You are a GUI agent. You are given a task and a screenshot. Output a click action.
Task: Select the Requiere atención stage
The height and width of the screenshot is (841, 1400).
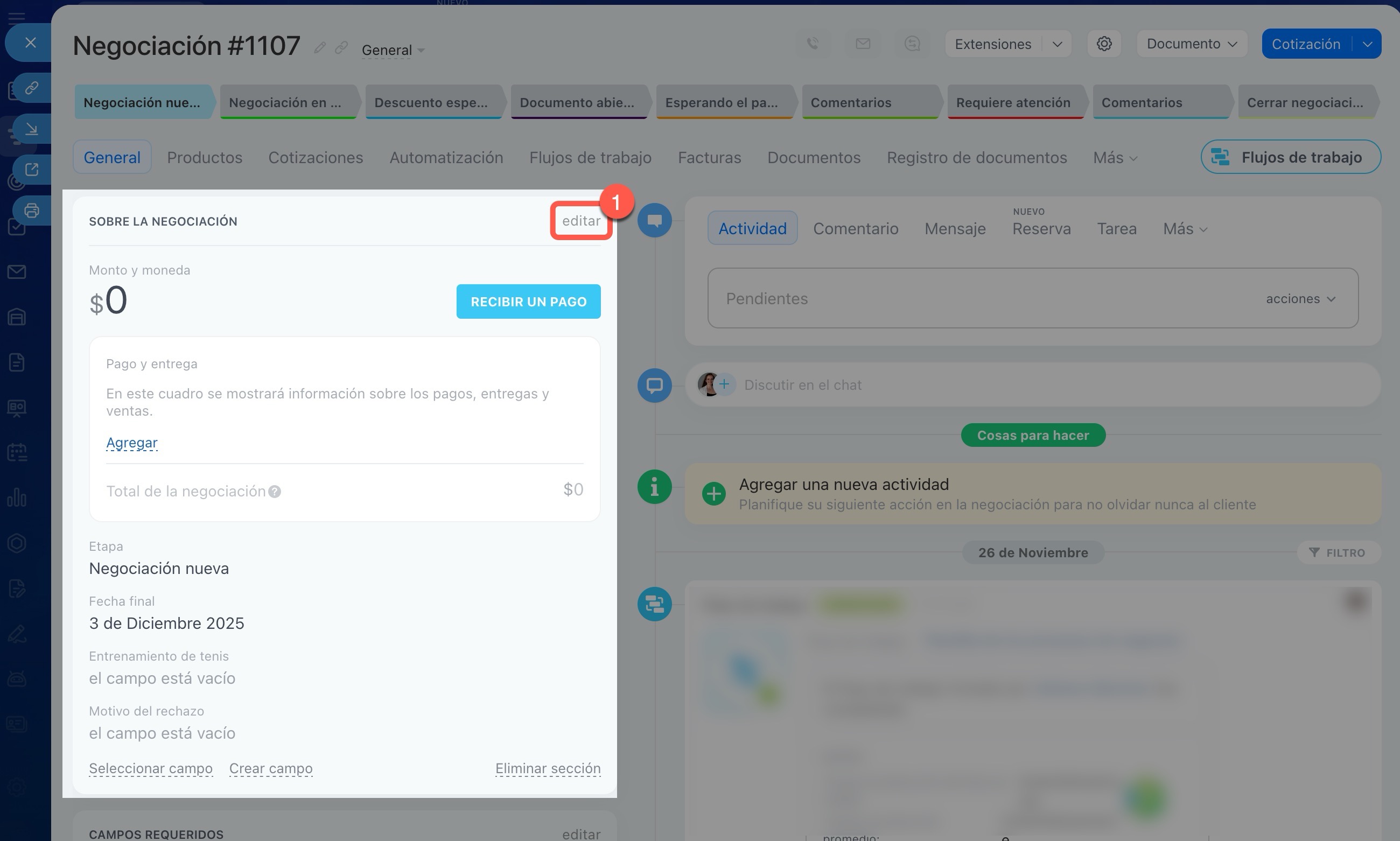coord(1013,103)
